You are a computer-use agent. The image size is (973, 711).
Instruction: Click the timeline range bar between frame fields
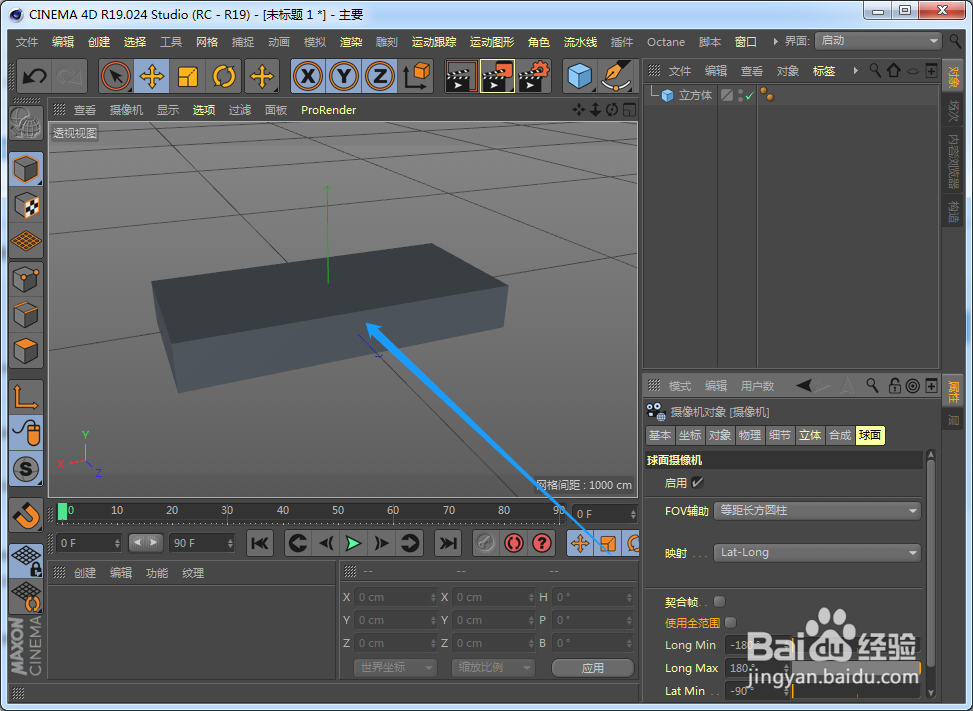pyautogui.click(x=146, y=543)
